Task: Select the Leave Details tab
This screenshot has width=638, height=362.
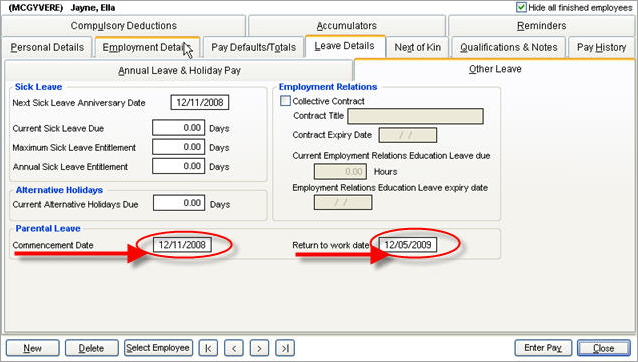Action: coord(345,46)
